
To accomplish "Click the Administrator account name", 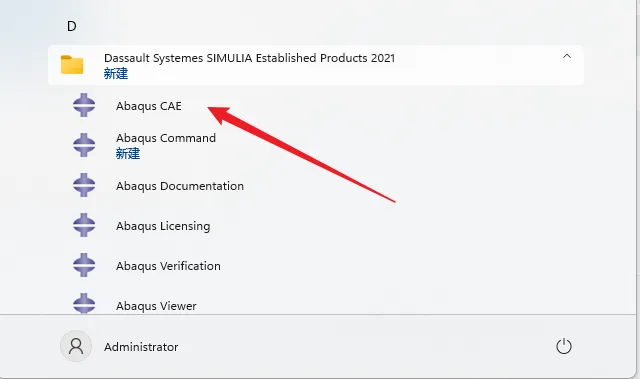I will 141,347.
